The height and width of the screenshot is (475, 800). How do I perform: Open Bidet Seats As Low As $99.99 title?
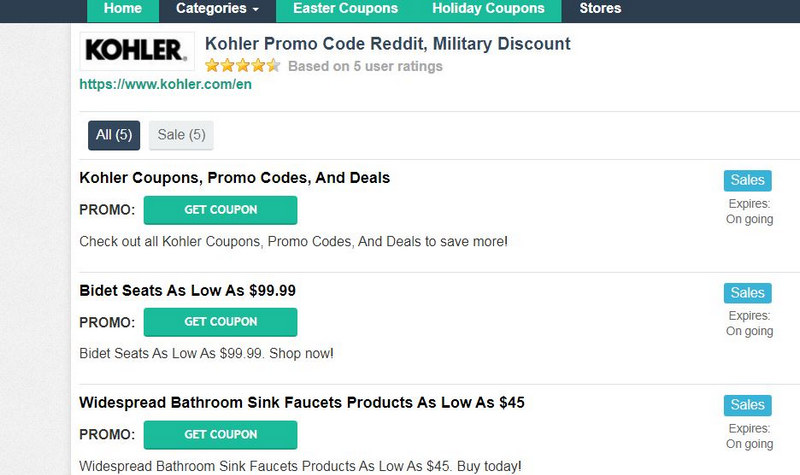[x=187, y=290]
